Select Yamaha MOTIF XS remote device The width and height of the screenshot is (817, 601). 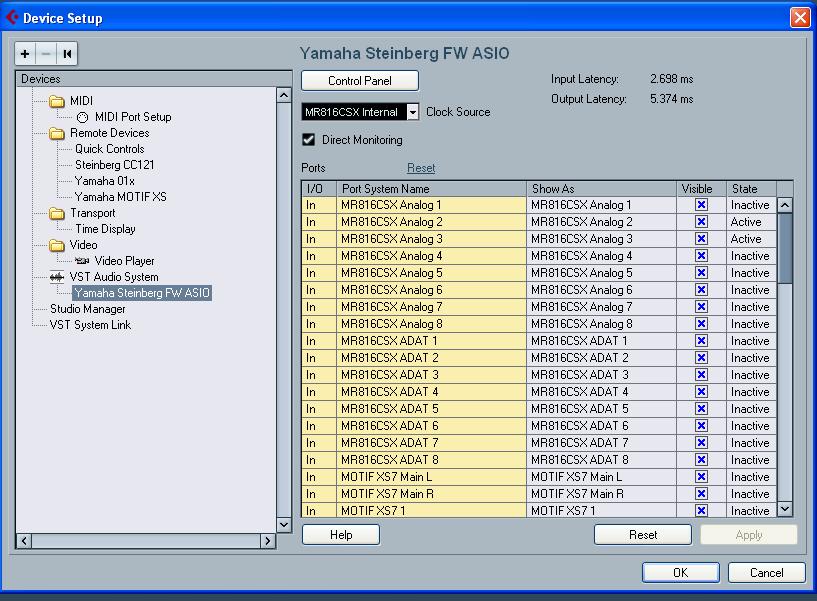(x=120, y=197)
